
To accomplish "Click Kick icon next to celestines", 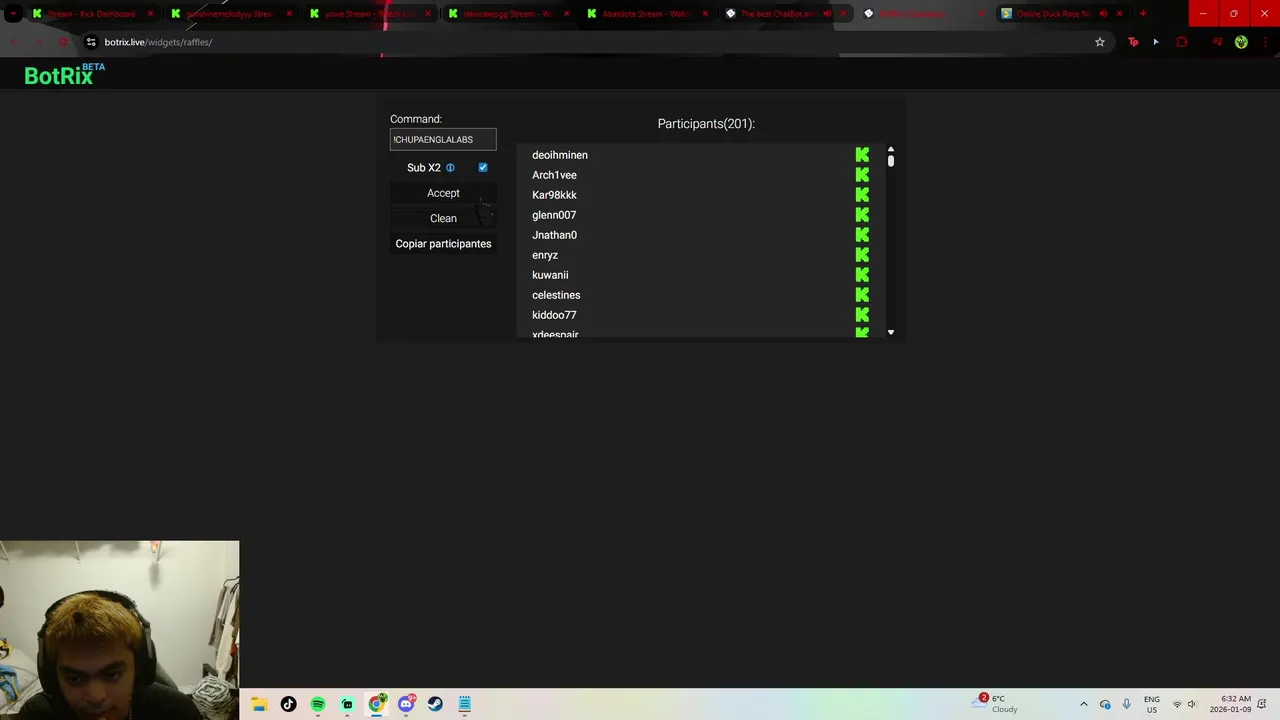I will click(862, 295).
